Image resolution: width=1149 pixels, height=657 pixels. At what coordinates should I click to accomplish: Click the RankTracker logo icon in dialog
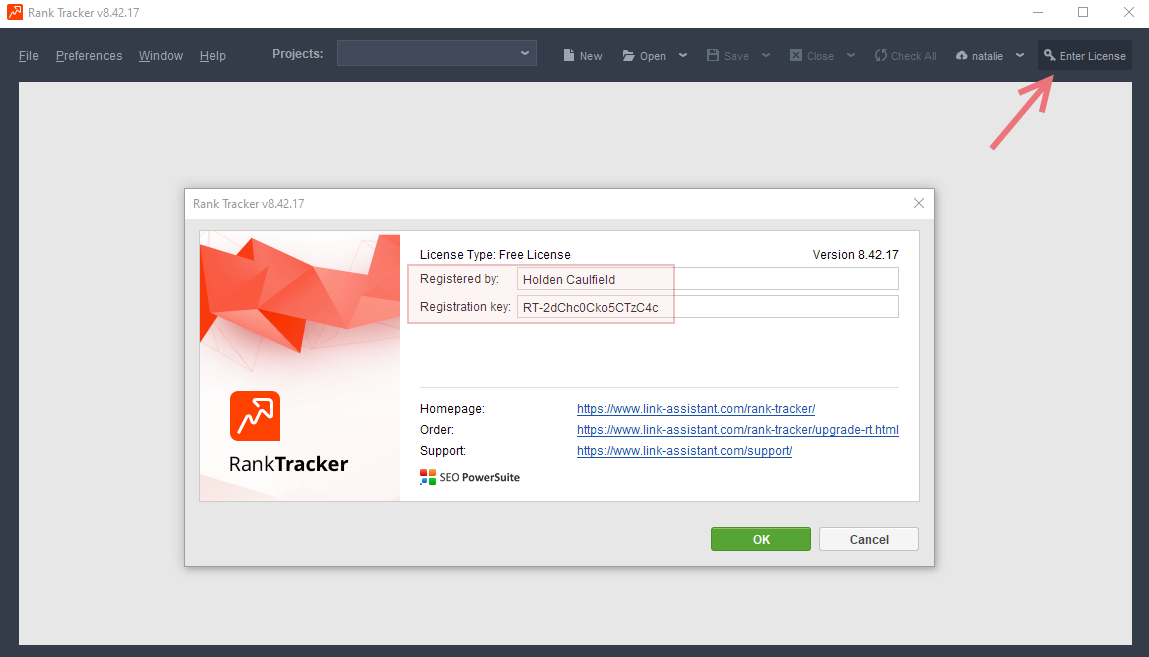[255, 416]
